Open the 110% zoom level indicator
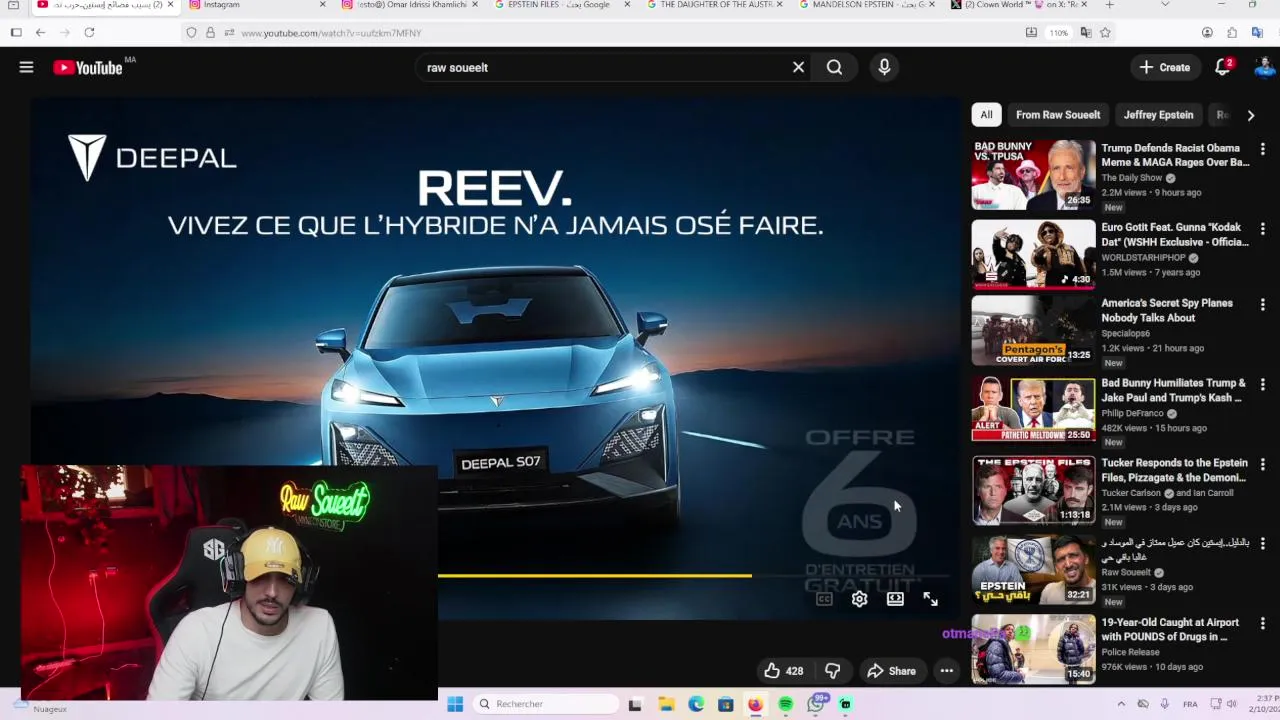 (x=1059, y=33)
